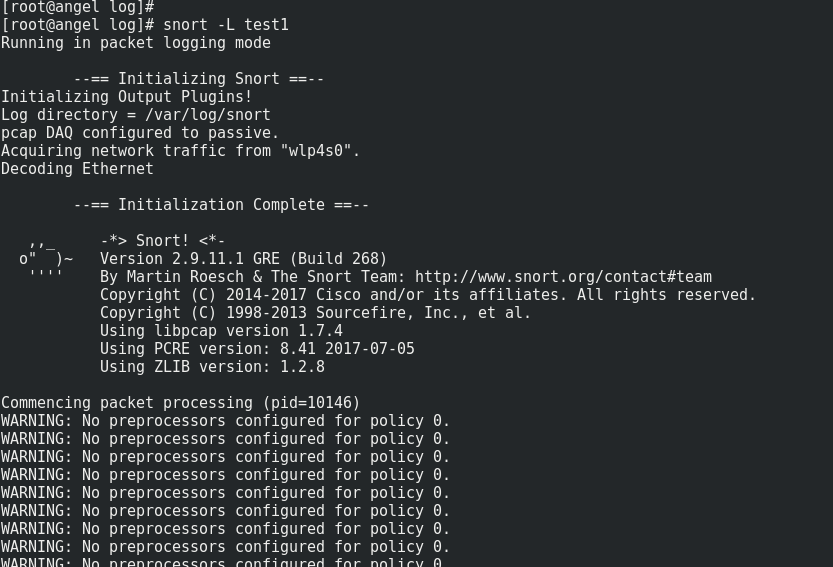Screen dimensions: 833x567
Task: Click the Sourcefire 1998-2013 copyright line
Action: pyautogui.click(x=315, y=313)
